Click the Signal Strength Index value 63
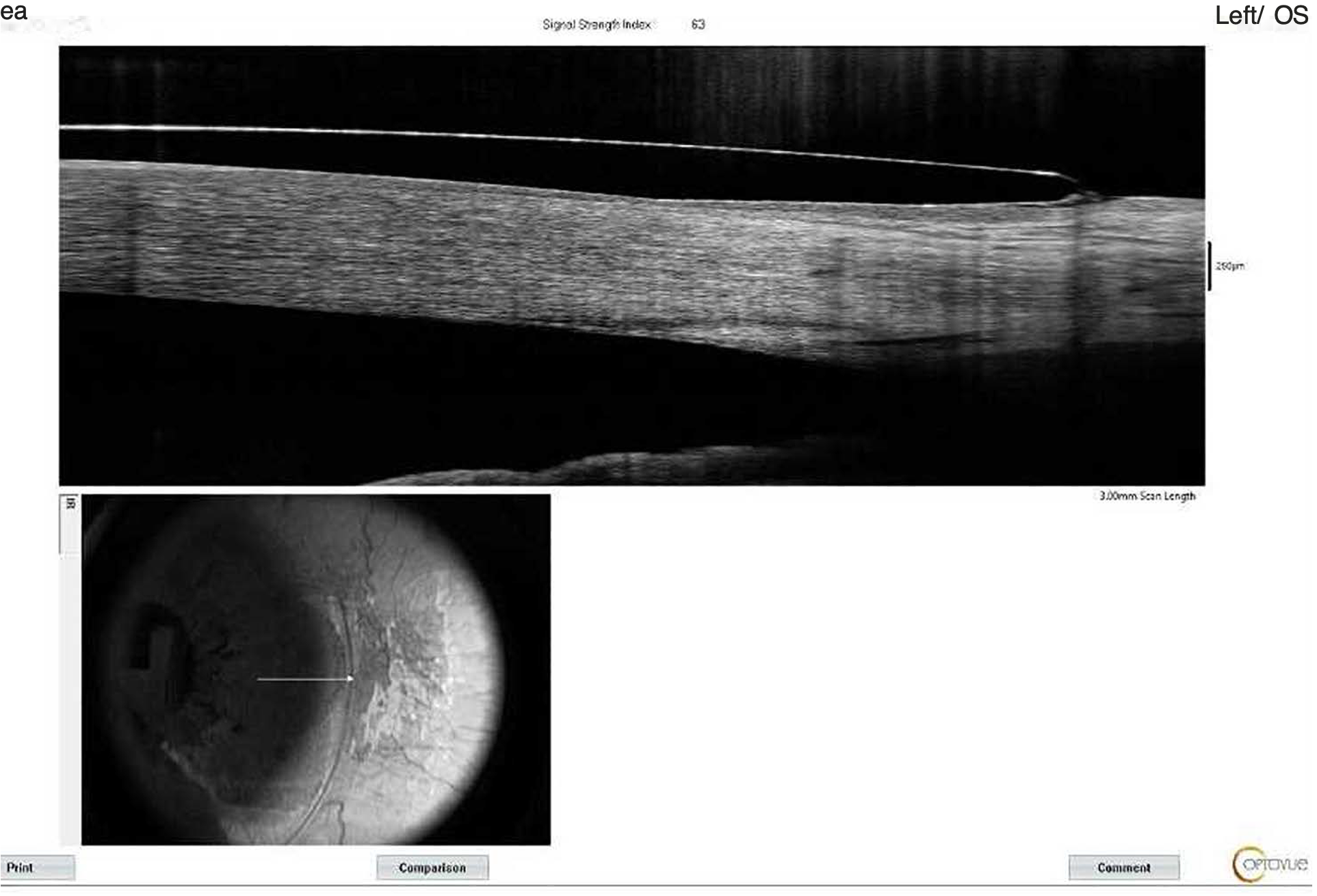1317x896 pixels. click(698, 25)
